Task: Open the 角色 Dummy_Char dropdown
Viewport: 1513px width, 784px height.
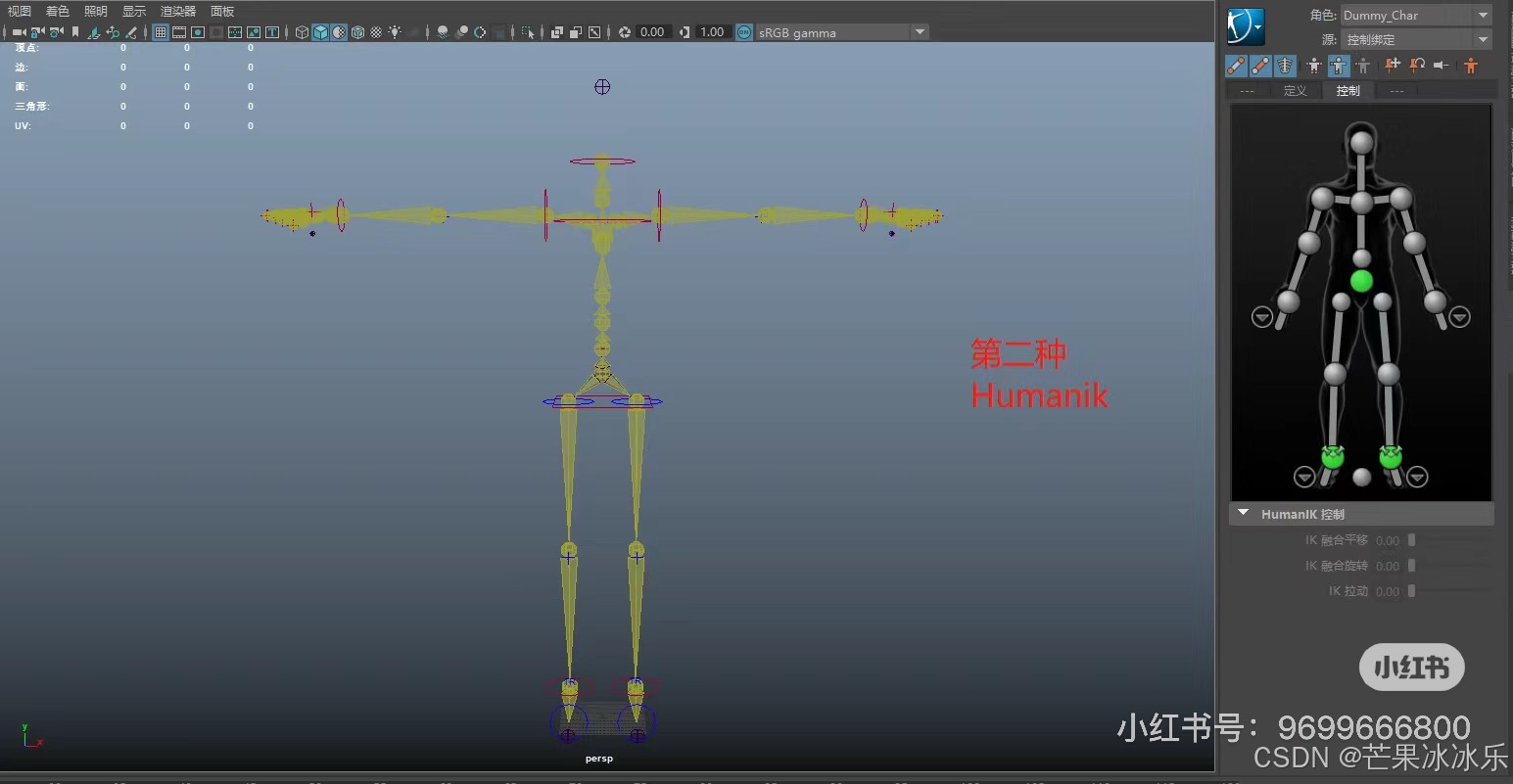Action: pyautogui.click(x=1416, y=15)
